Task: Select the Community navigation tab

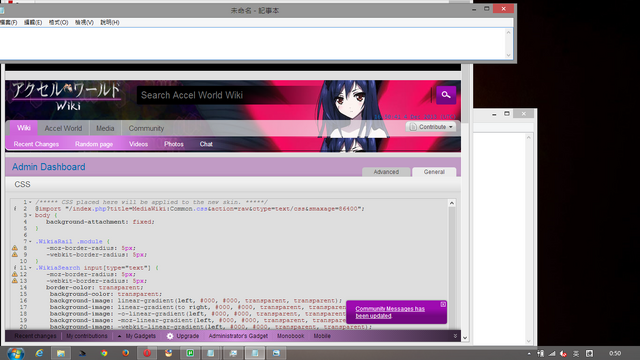Action: [x=146, y=128]
